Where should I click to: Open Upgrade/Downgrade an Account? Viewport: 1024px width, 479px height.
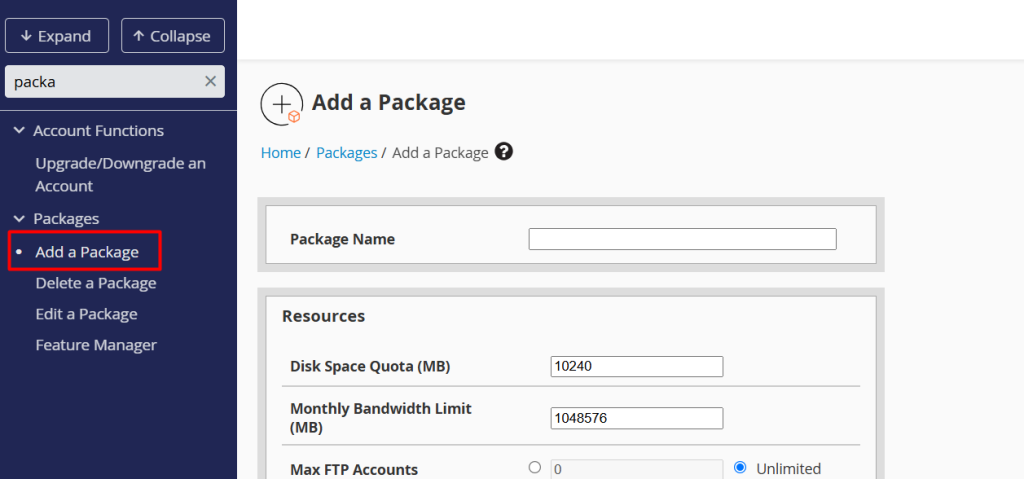tap(120, 174)
